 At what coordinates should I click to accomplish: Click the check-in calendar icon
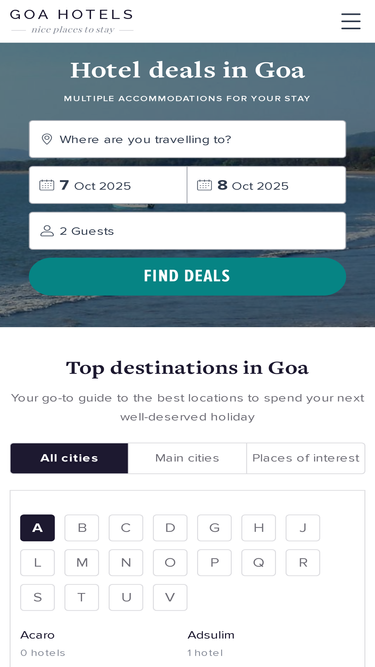tap(47, 185)
